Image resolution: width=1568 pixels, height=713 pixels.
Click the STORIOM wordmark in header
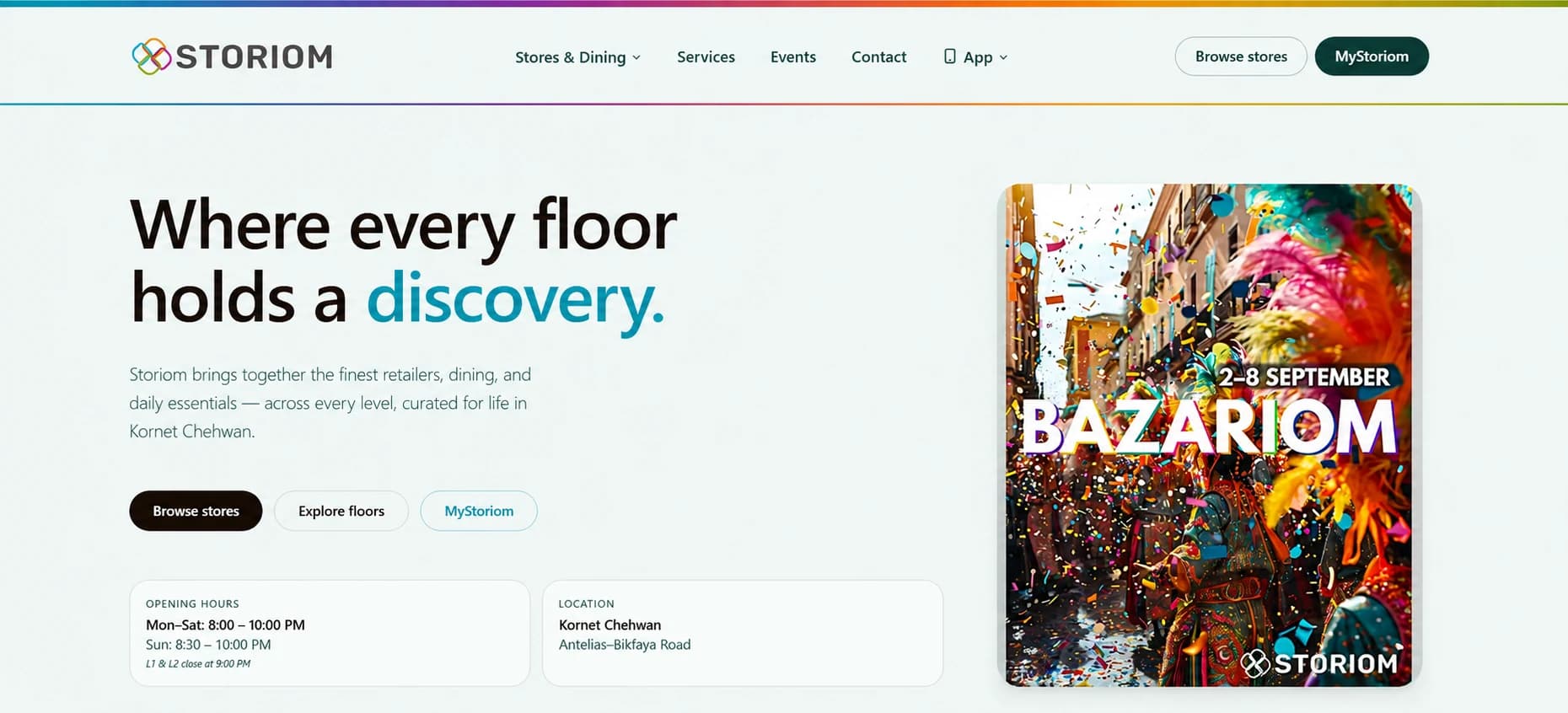(x=254, y=56)
